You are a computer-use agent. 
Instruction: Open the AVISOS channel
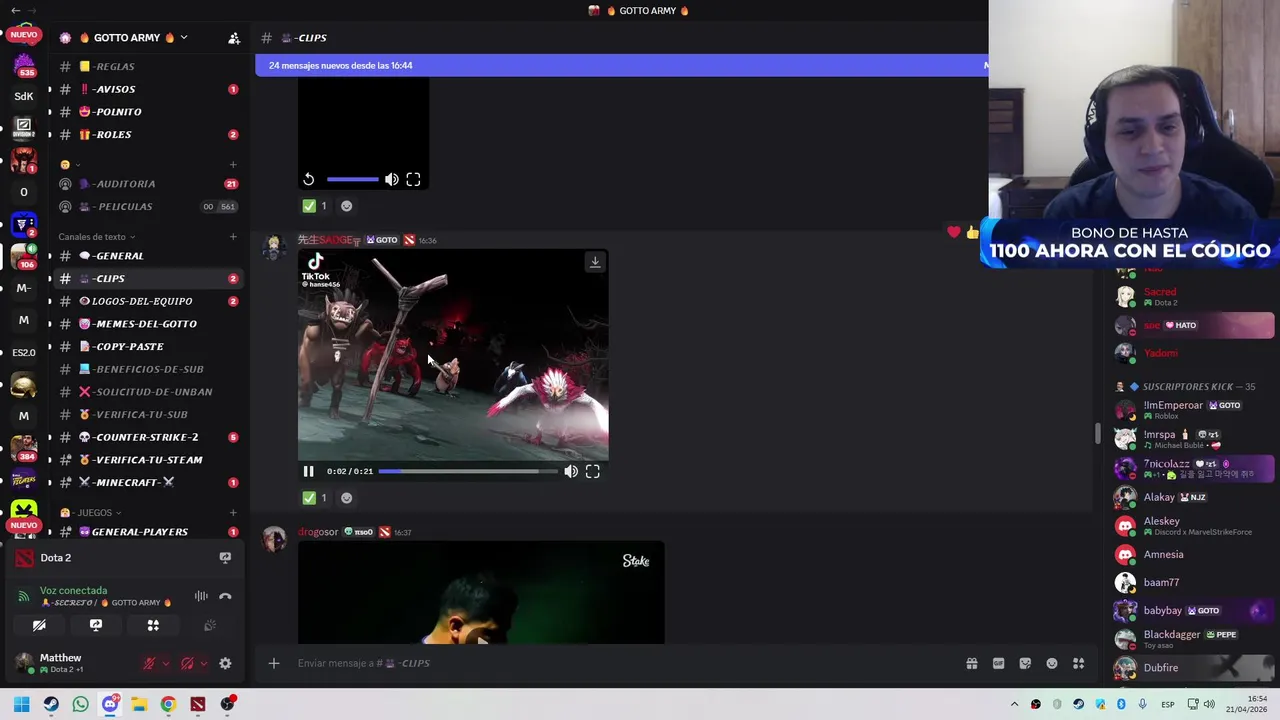point(148,89)
